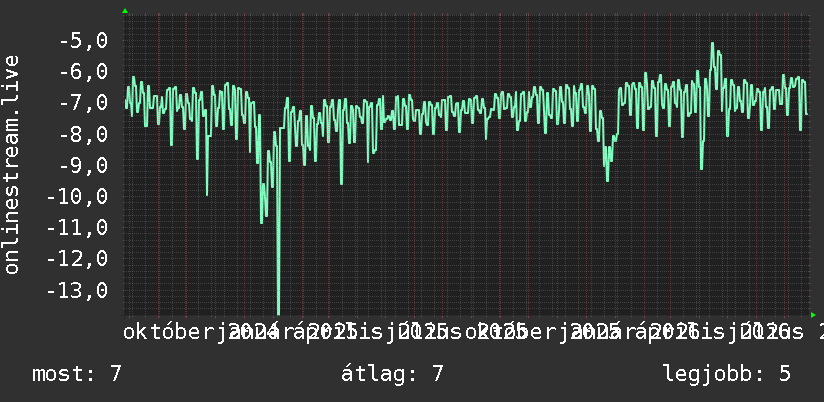This screenshot has width=824, height=402.
Task: Click the deepest dip touching the chart bottom
Action: click(278, 311)
